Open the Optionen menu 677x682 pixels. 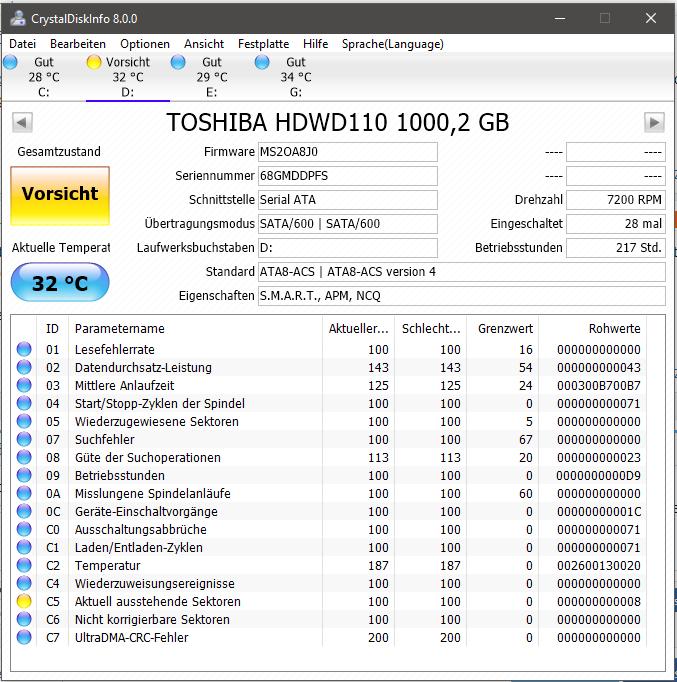pos(145,44)
